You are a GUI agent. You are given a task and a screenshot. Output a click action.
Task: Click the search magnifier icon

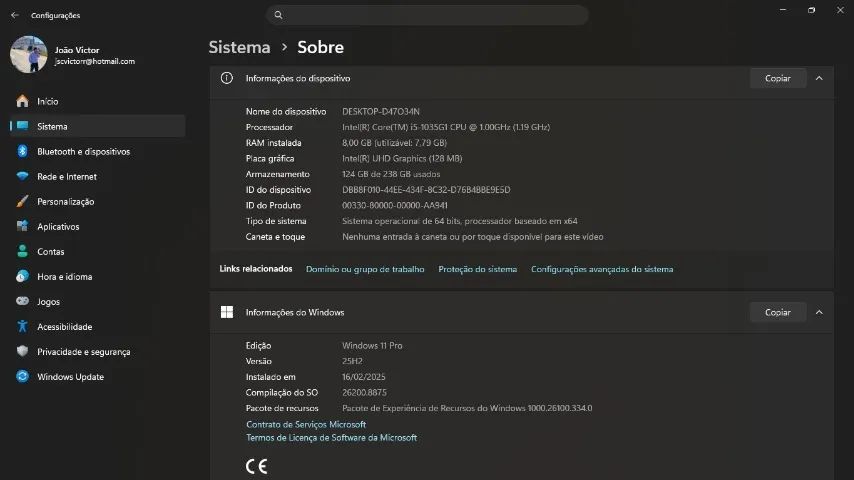[x=278, y=15]
